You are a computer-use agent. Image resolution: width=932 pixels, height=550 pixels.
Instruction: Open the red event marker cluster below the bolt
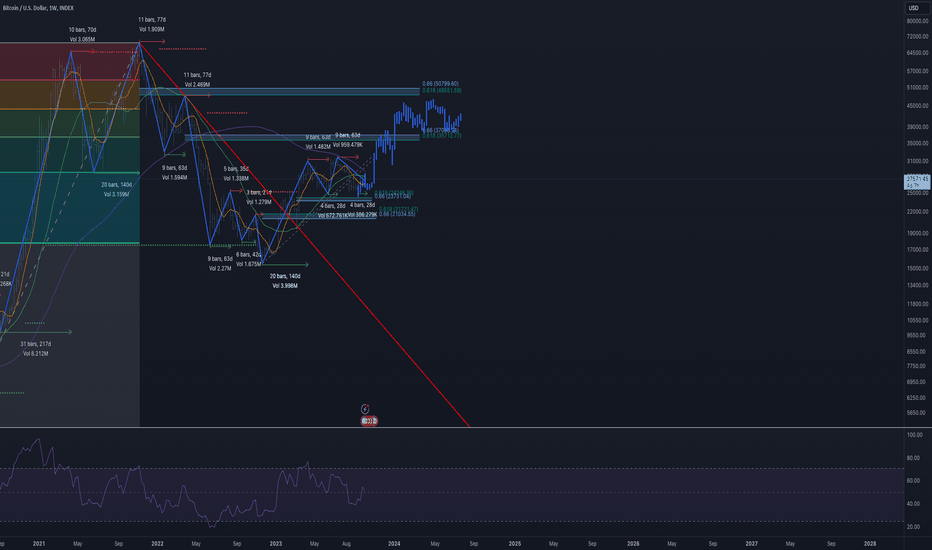click(369, 421)
